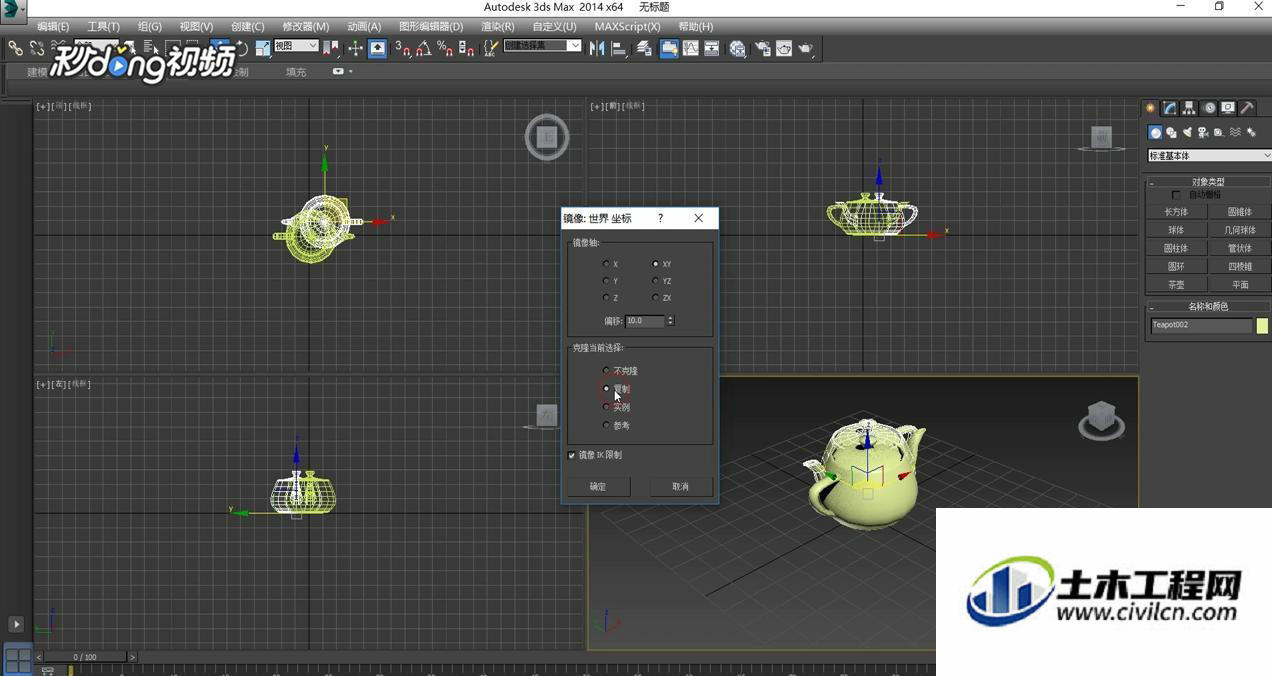Open the MAXScript(X) menu
1272x676 pixels.
(x=627, y=26)
